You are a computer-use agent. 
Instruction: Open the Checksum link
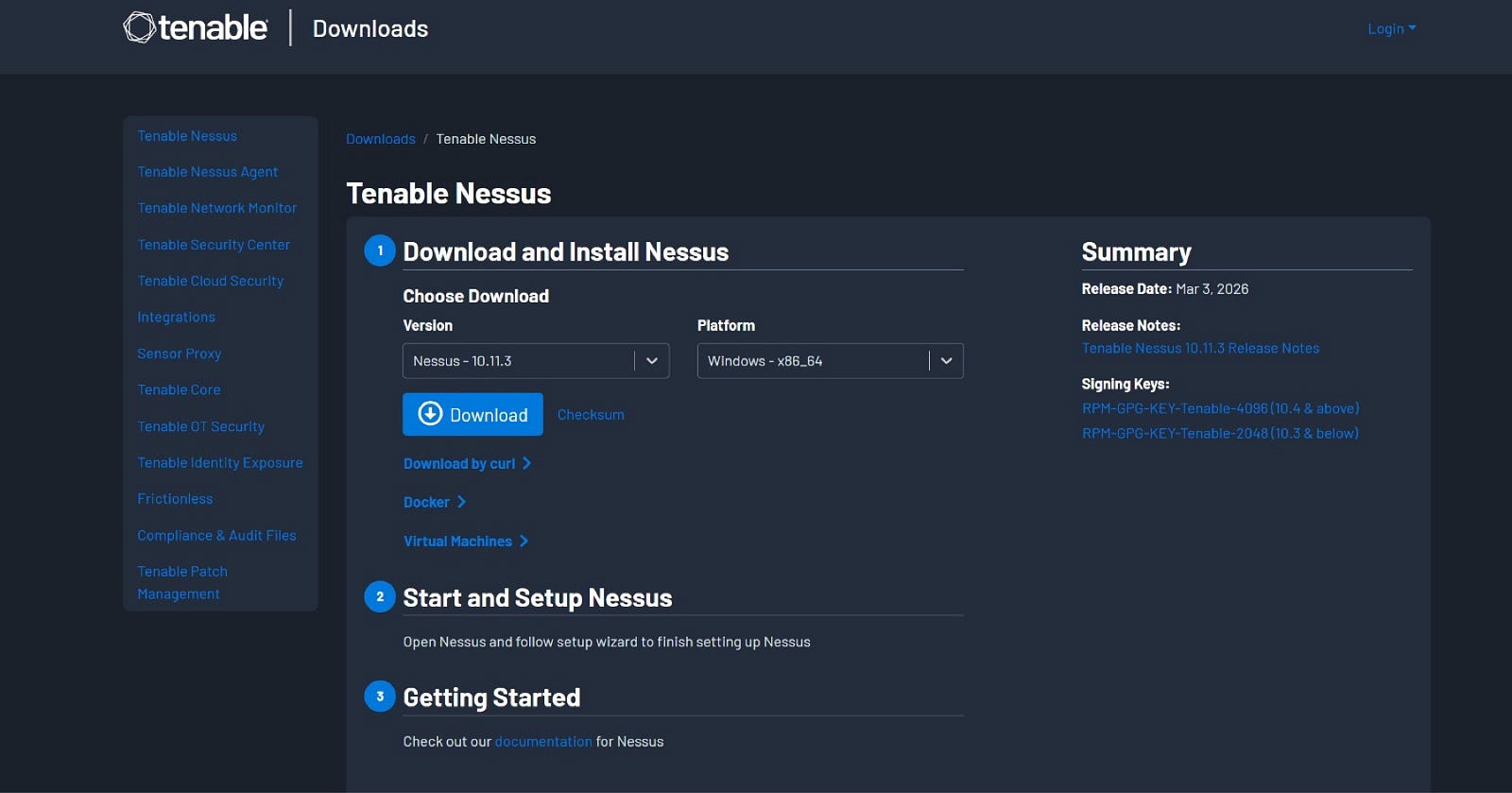tap(591, 415)
